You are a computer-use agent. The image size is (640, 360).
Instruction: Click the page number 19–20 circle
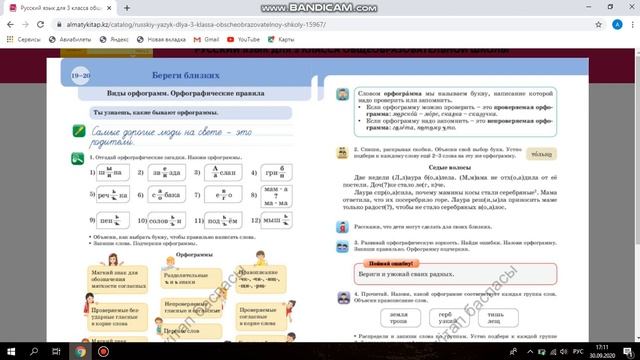point(80,76)
